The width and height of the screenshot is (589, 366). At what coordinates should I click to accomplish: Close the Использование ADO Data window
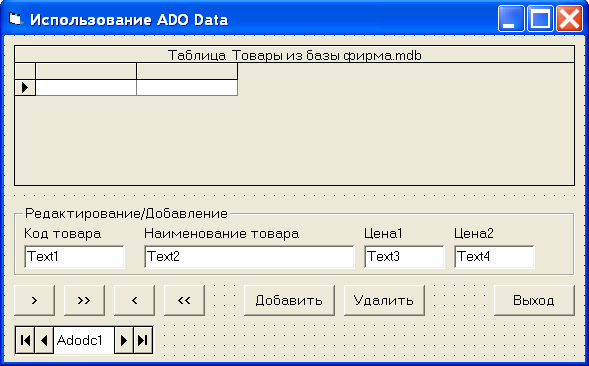(x=569, y=19)
